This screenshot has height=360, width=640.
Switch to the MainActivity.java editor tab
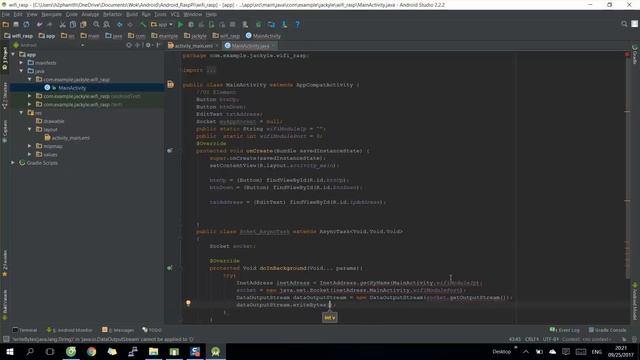click(250, 46)
